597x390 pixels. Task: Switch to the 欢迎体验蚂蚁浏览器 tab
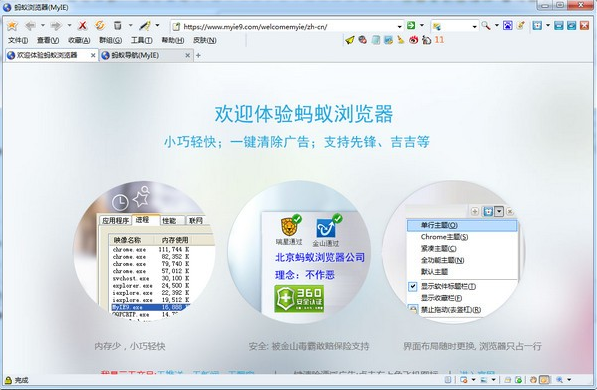51,55
